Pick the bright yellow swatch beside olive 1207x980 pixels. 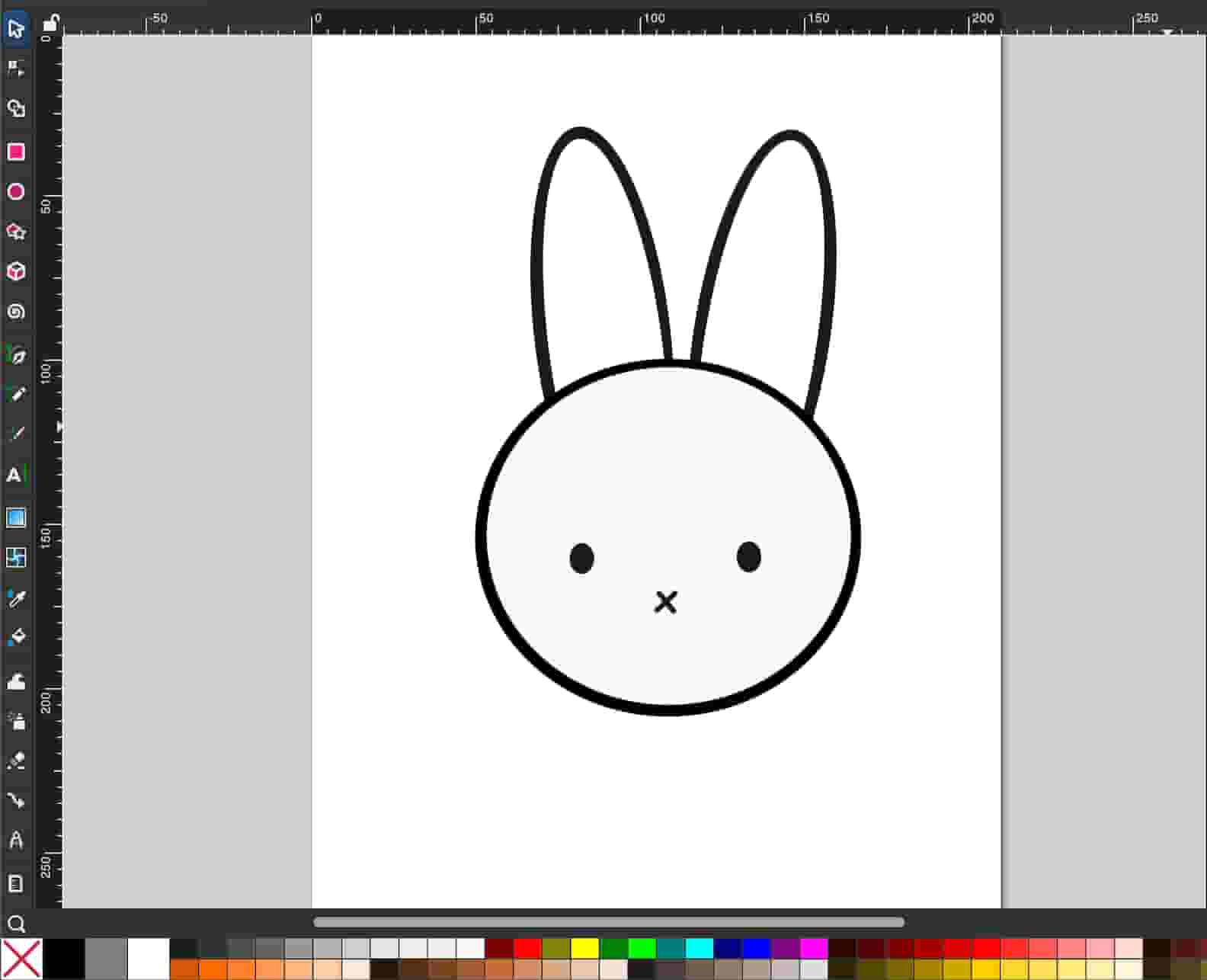click(585, 948)
